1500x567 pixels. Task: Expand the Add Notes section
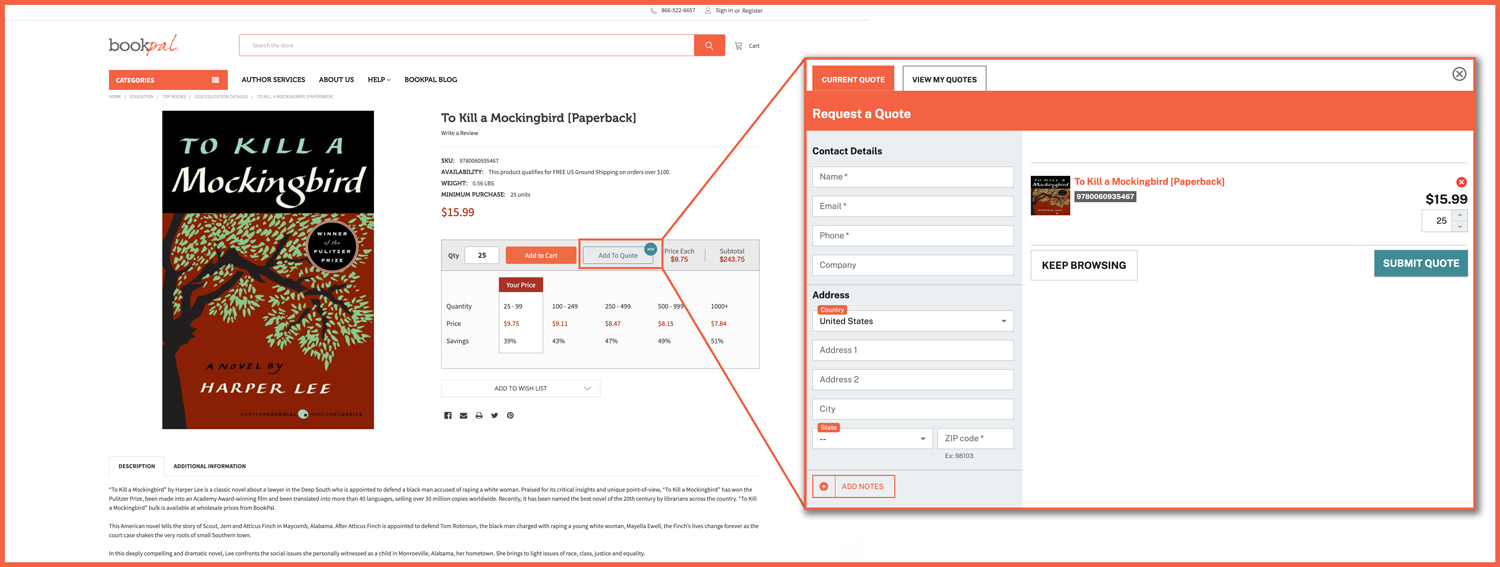coord(853,486)
